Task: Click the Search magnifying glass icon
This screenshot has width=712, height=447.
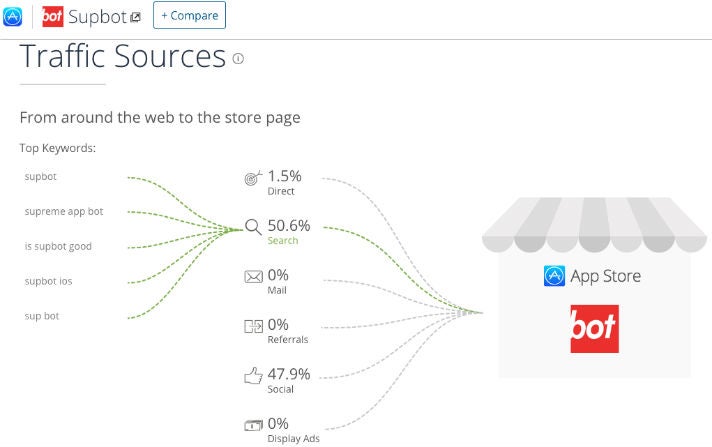Action: [x=253, y=227]
